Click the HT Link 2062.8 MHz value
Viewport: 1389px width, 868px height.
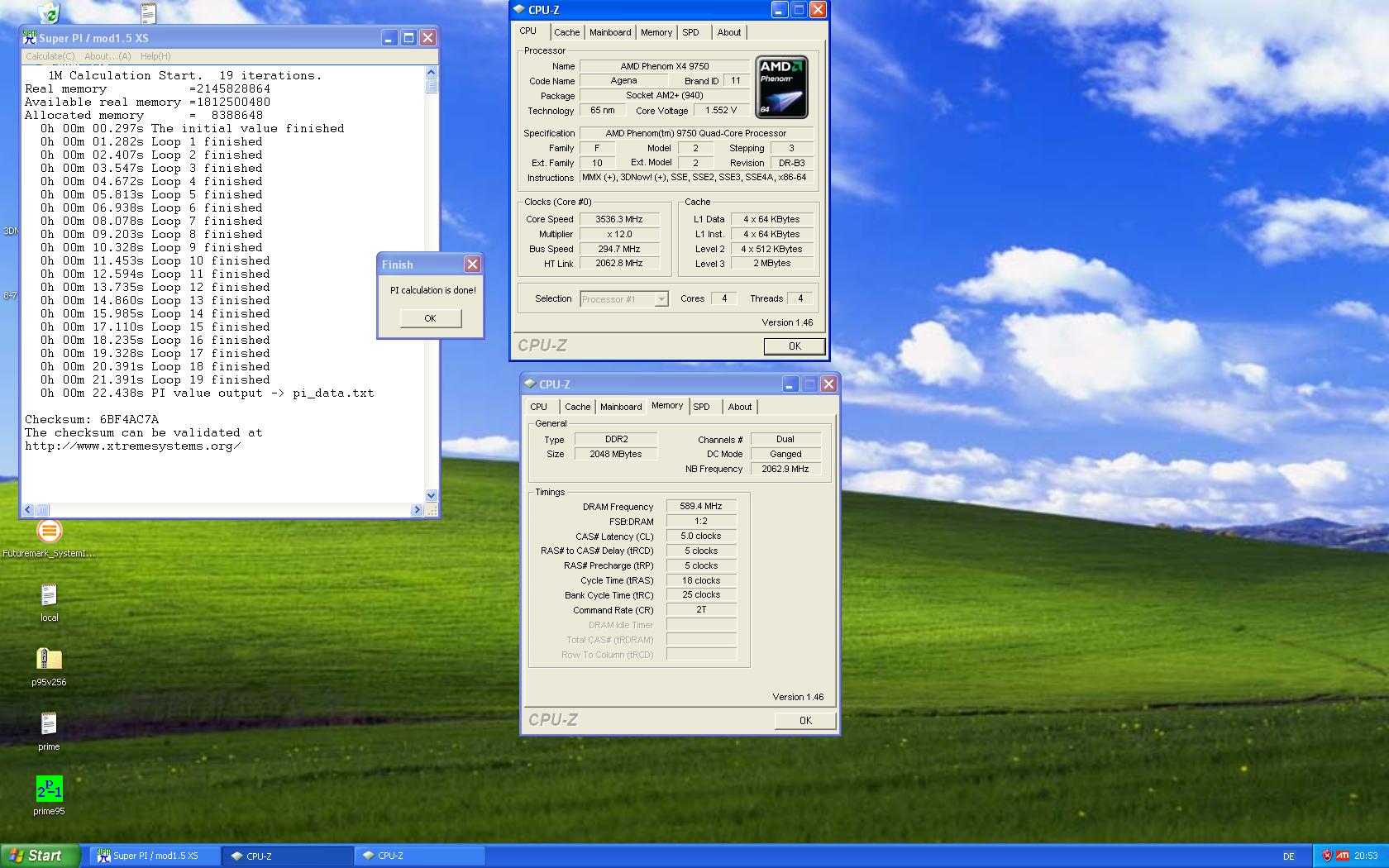pyautogui.click(x=619, y=263)
